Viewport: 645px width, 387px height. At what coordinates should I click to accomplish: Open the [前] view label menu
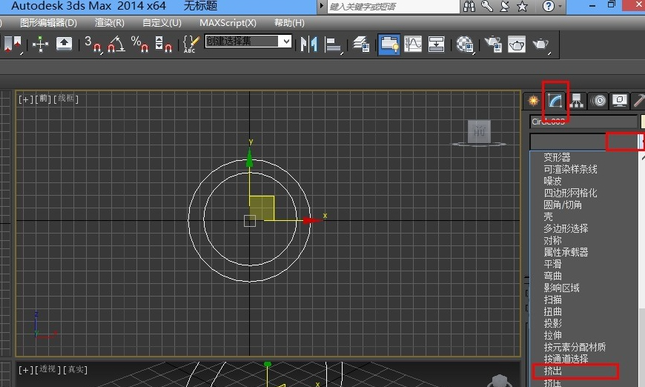click(43, 99)
